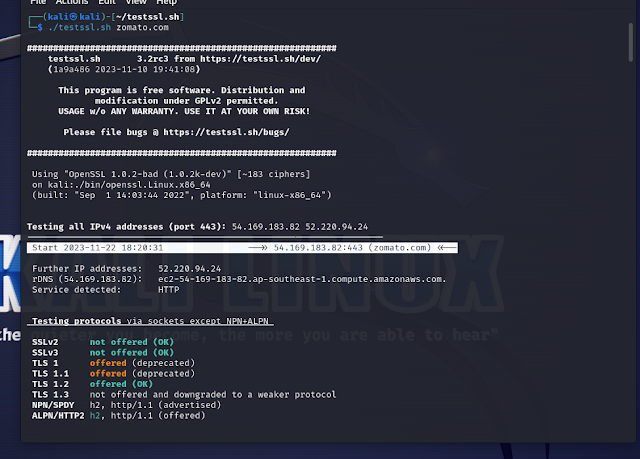
Task: Click TLS 1.3 'not offered and downgraded' result
Action: [x=213, y=395]
